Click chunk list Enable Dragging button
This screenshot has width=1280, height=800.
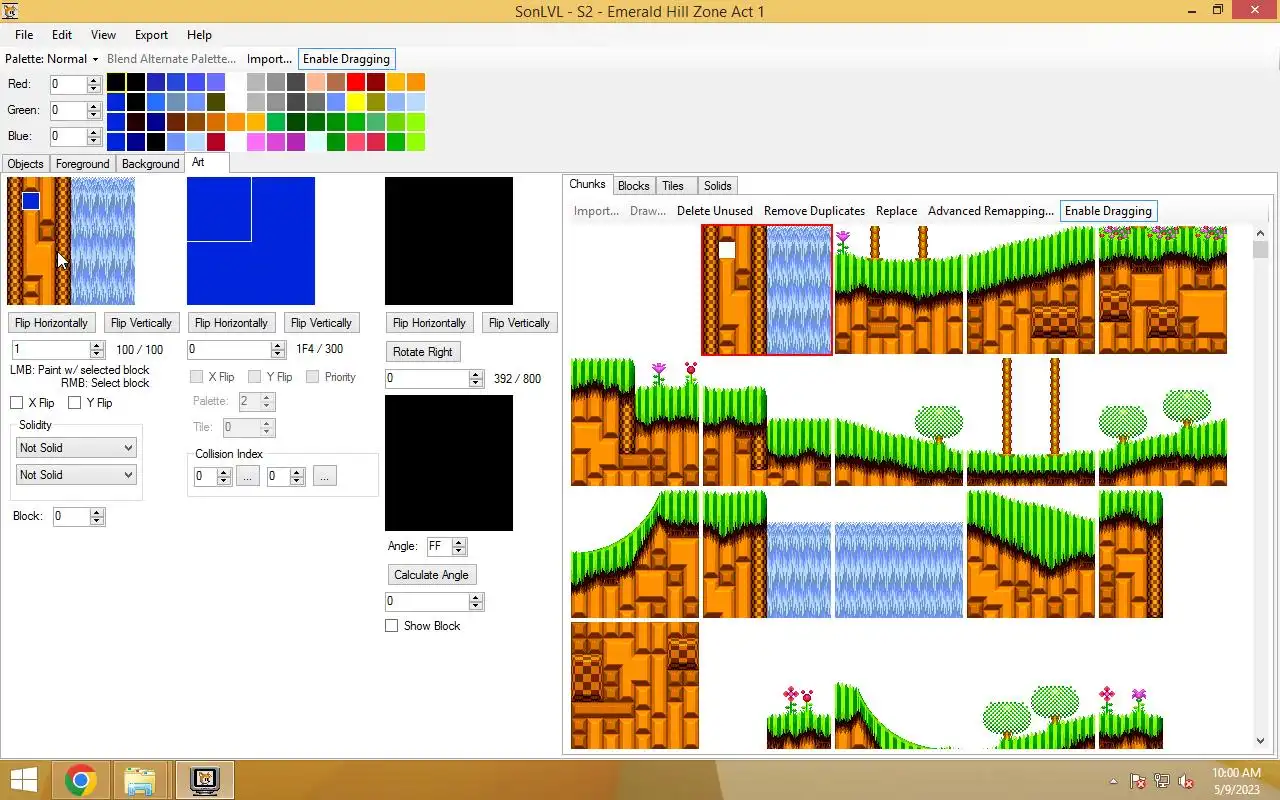click(x=1108, y=211)
